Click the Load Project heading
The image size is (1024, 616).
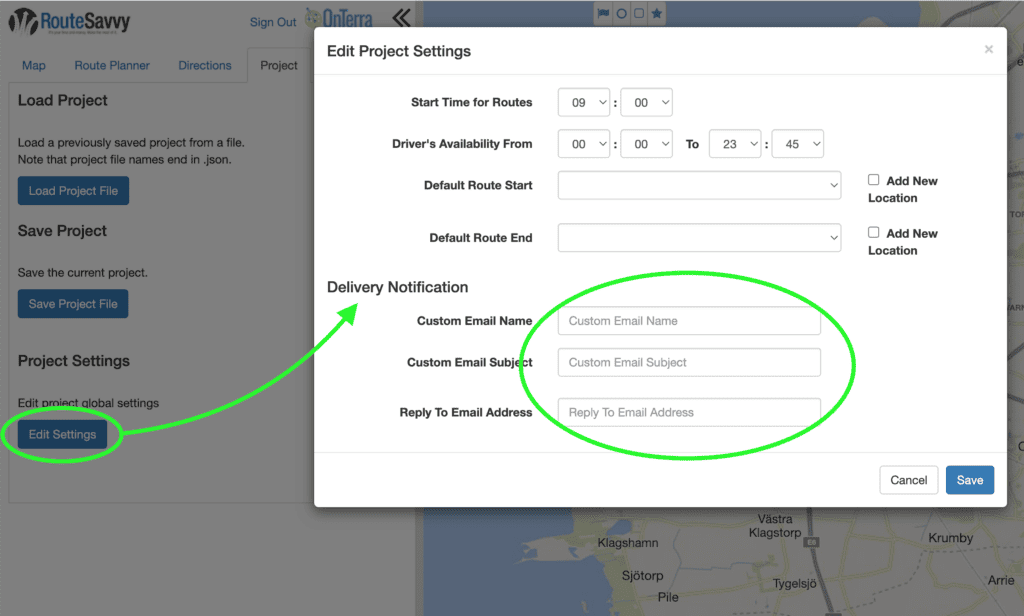pyautogui.click(x=63, y=101)
